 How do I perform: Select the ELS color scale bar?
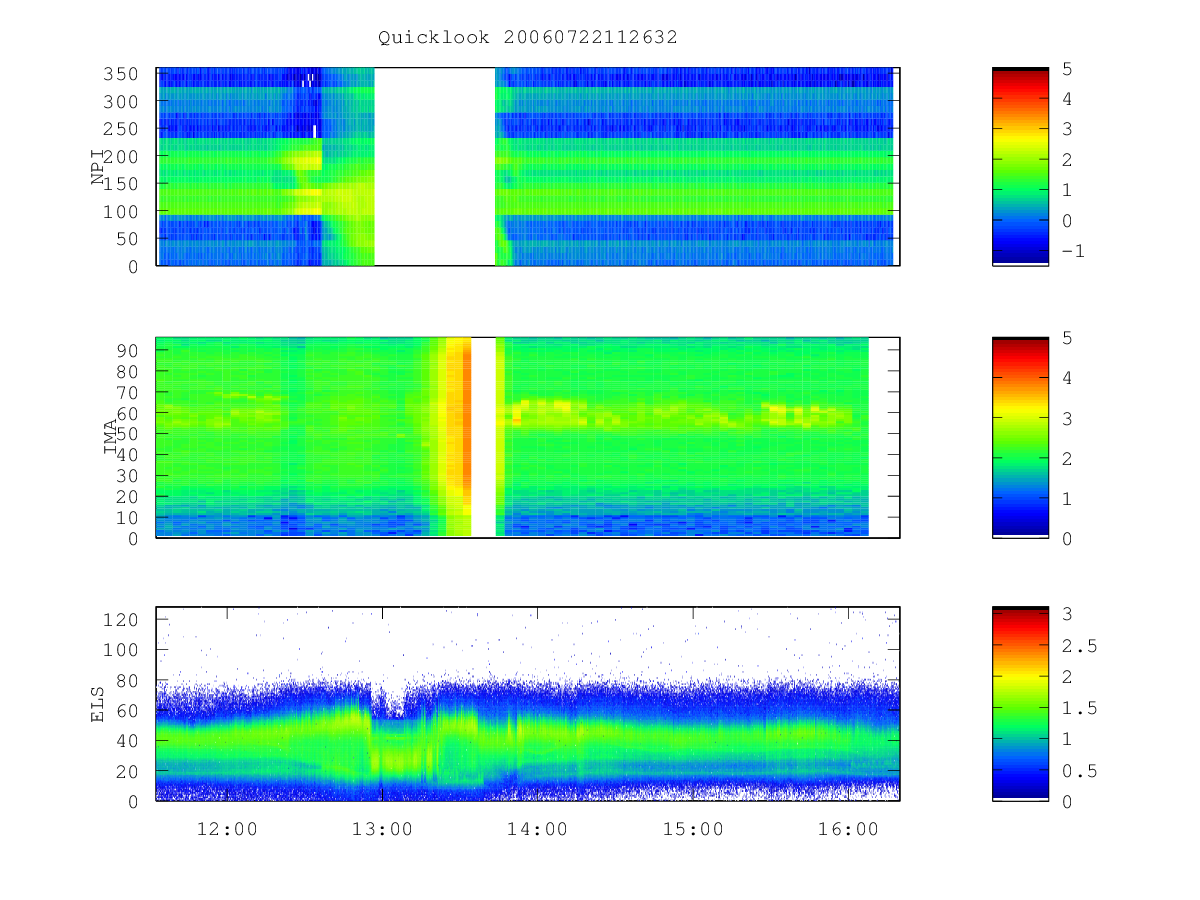click(x=1020, y=704)
